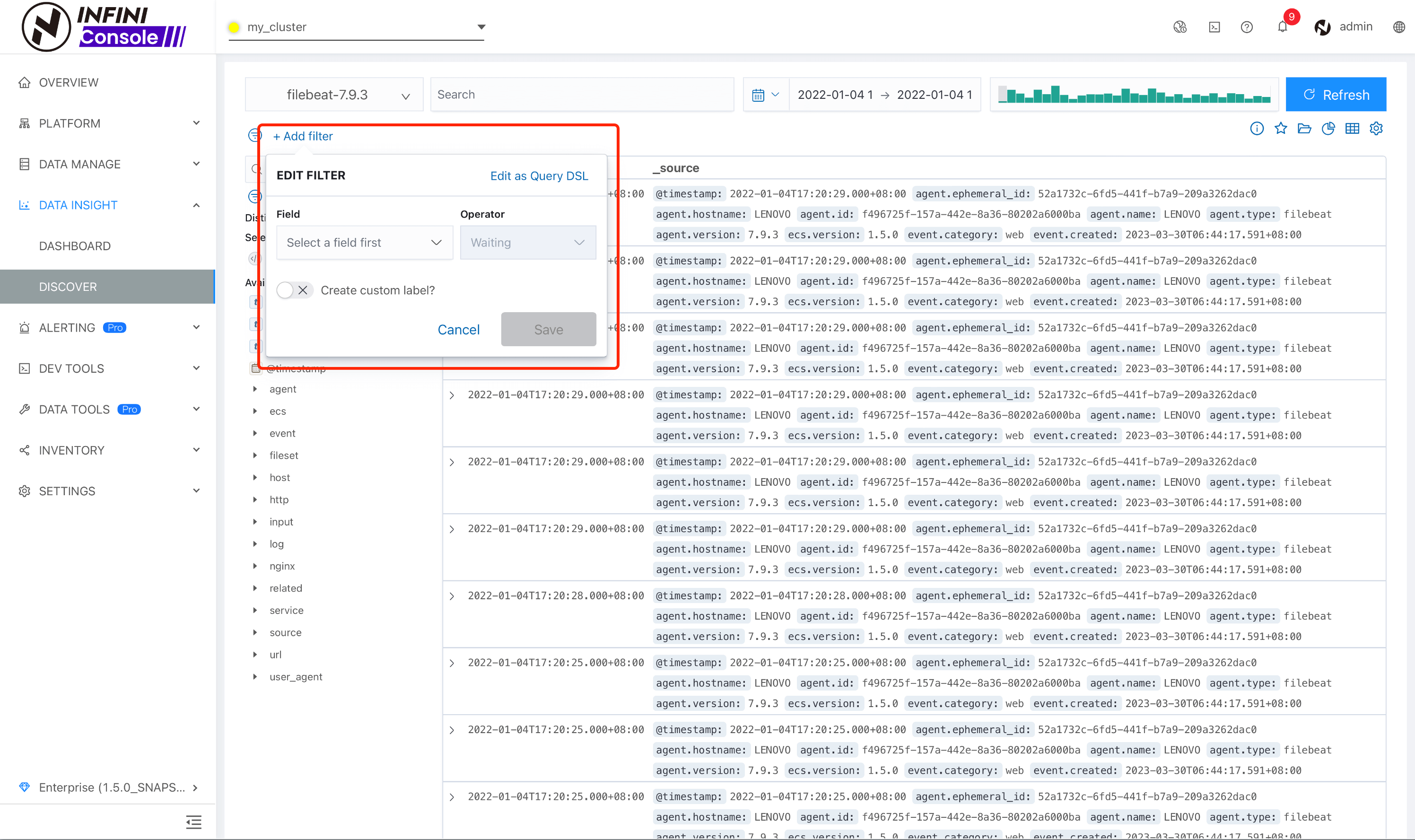Image resolution: width=1415 pixels, height=840 pixels.
Task: Open the cluster health icon in header
Action: tap(1180, 27)
